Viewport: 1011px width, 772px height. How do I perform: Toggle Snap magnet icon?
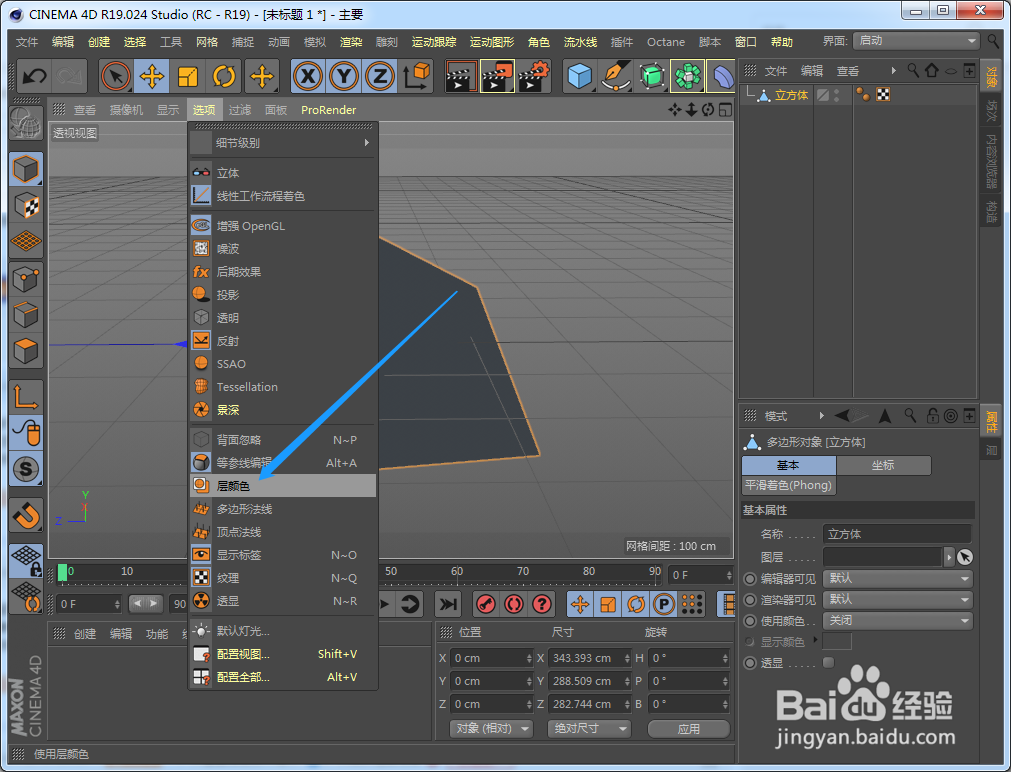click(x=26, y=515)
